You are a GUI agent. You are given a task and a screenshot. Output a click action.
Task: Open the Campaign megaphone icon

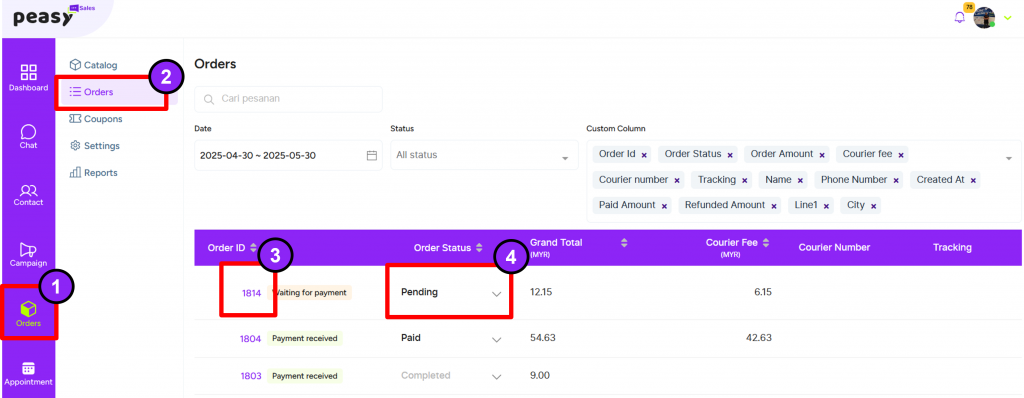tap(28, 250)
